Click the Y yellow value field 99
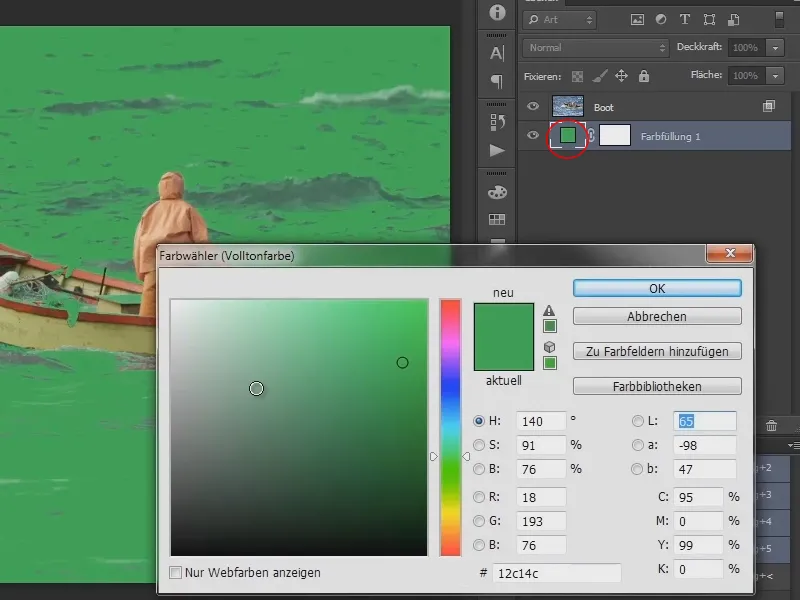The height and width of the screenshot is (600, 800). tap(698, 545)
